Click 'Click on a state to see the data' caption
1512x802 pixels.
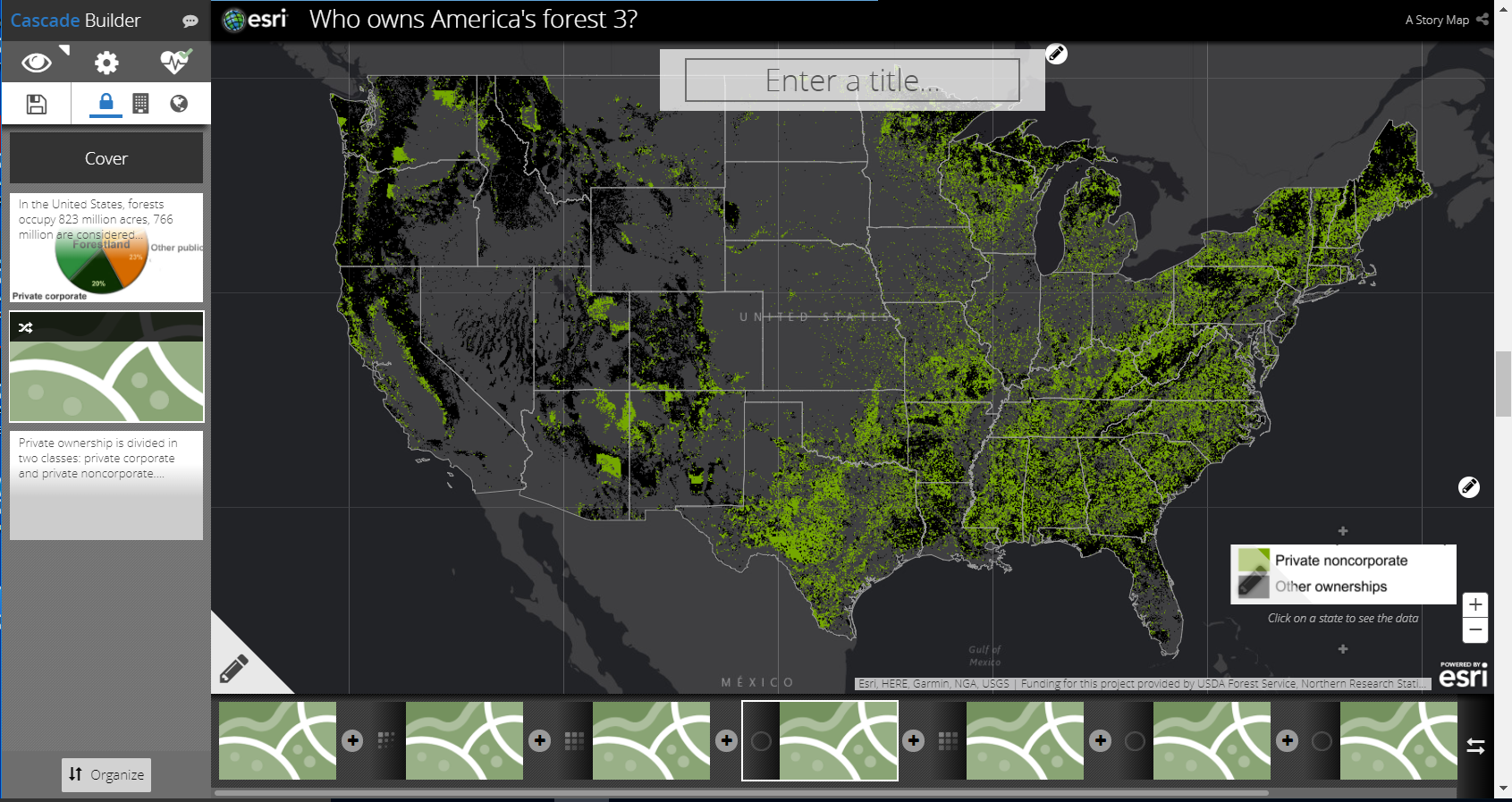coord(1343,618)
